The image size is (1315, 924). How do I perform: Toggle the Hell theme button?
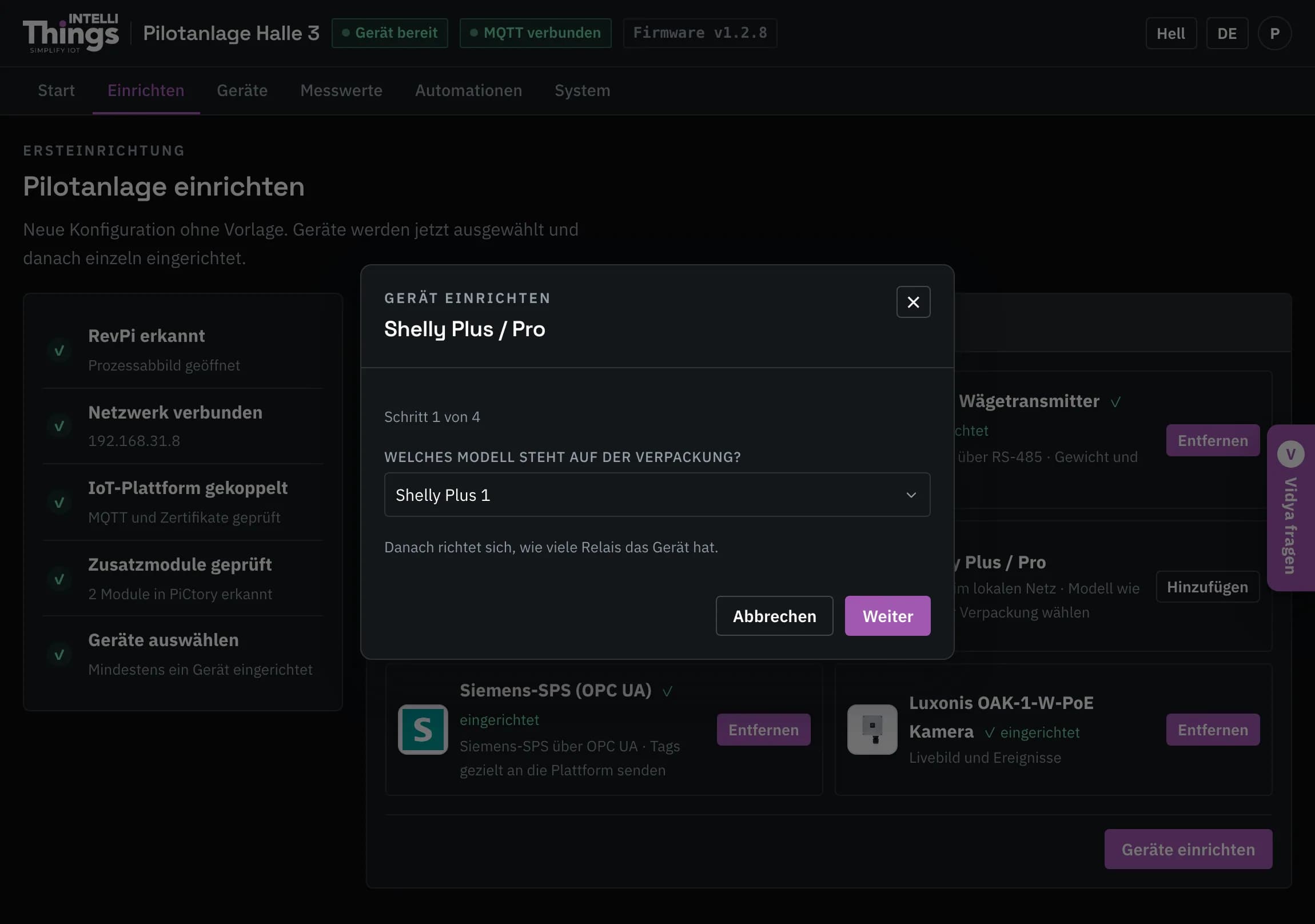1171,33
